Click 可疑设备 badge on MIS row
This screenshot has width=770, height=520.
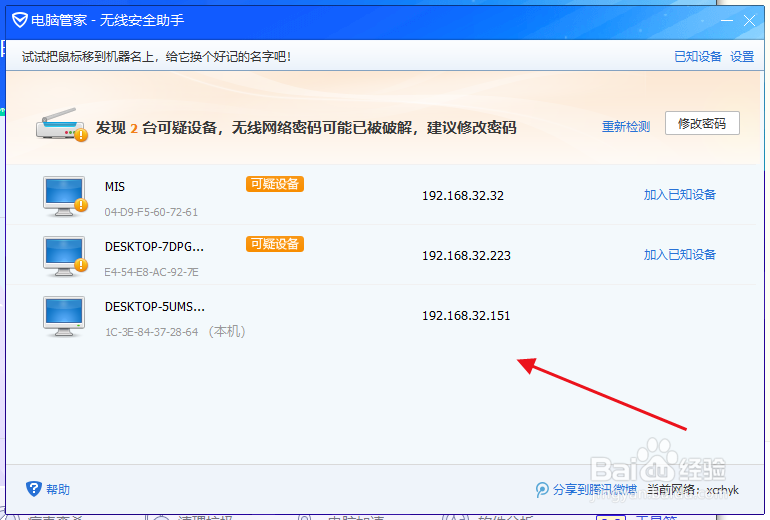pos(275,184)
